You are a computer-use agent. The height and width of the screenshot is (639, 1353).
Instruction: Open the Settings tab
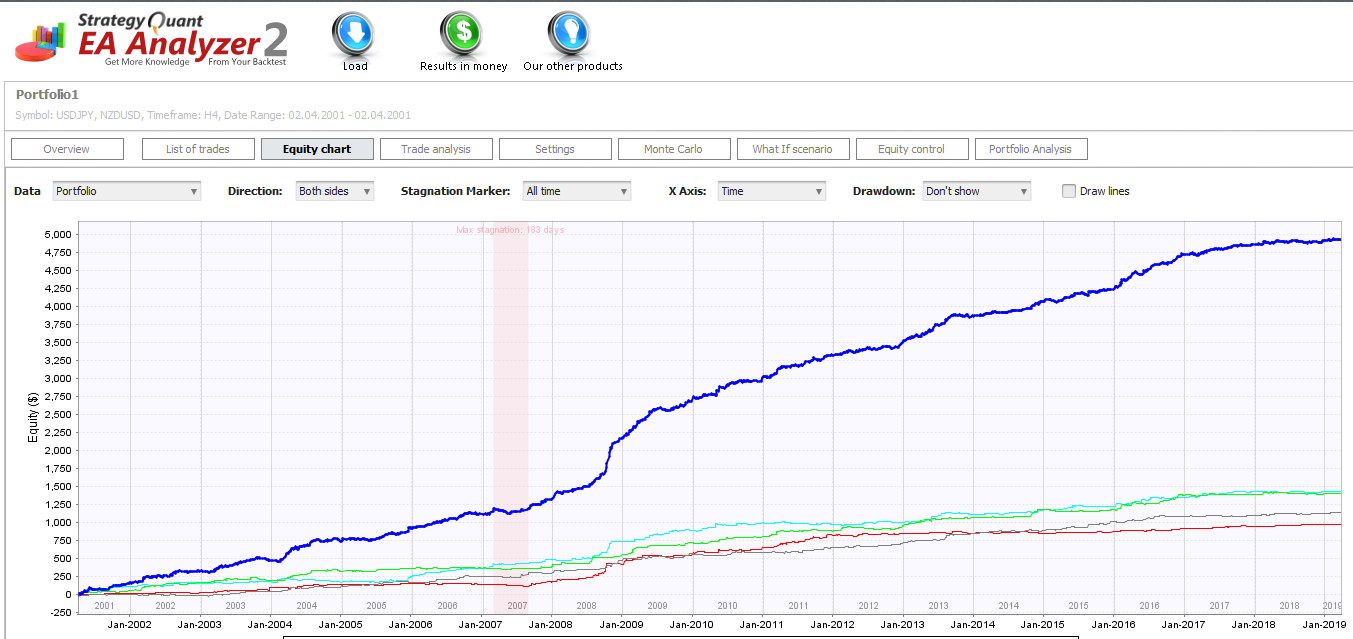point(555,149)
